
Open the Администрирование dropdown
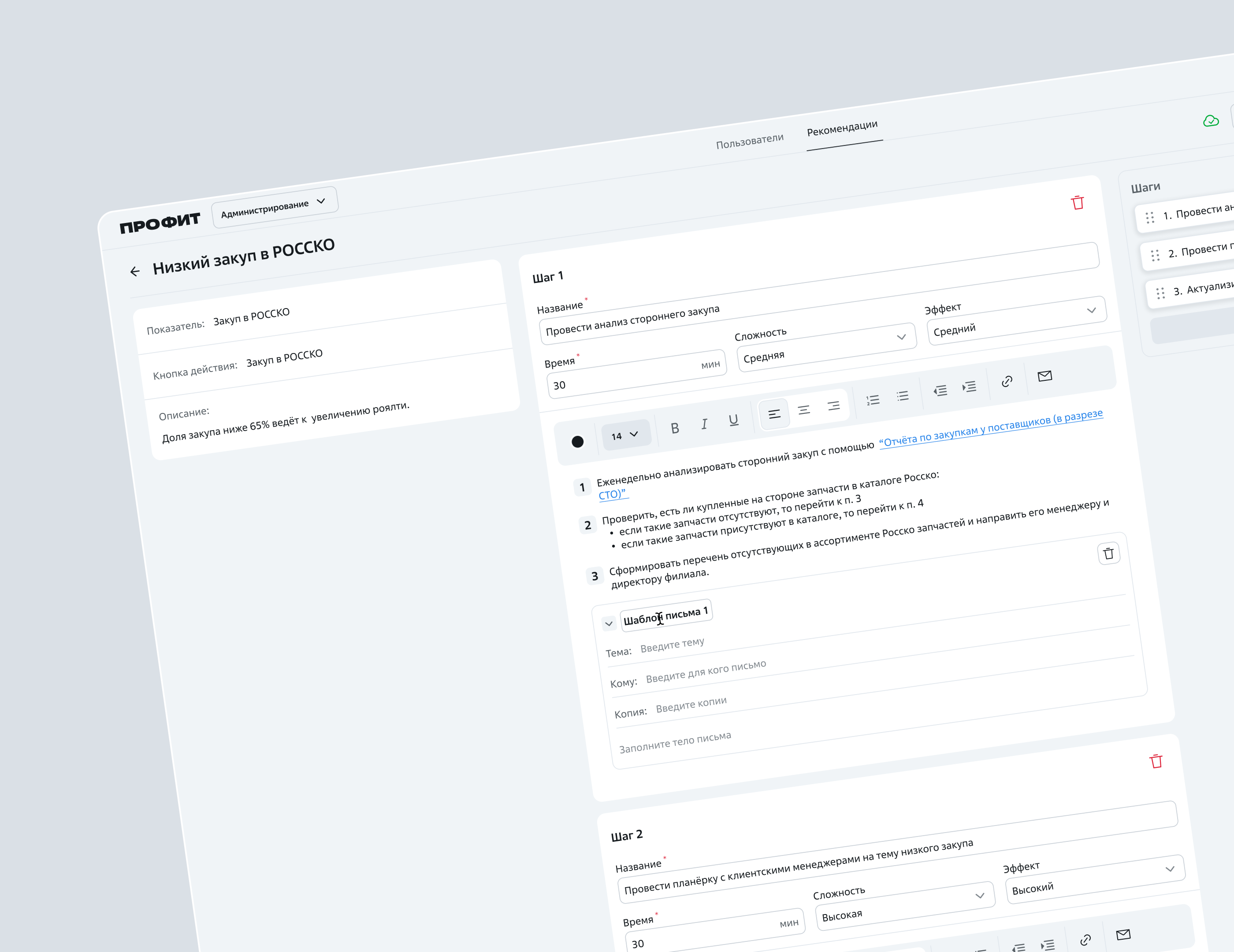click(275, 207)
